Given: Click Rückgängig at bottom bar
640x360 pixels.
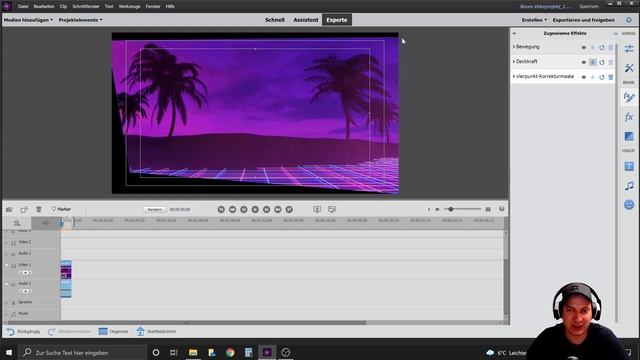Looking at the screenshot, I should pos(24,331).
